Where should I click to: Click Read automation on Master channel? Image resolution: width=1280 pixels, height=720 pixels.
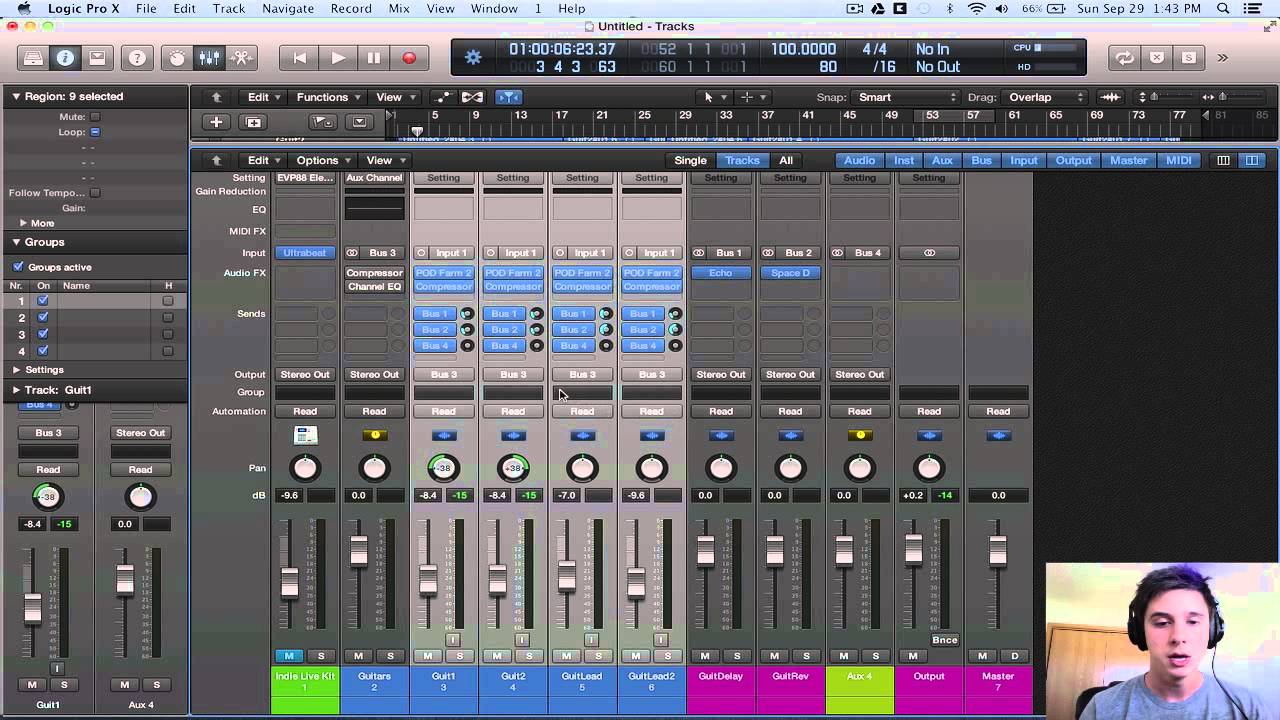998,411
